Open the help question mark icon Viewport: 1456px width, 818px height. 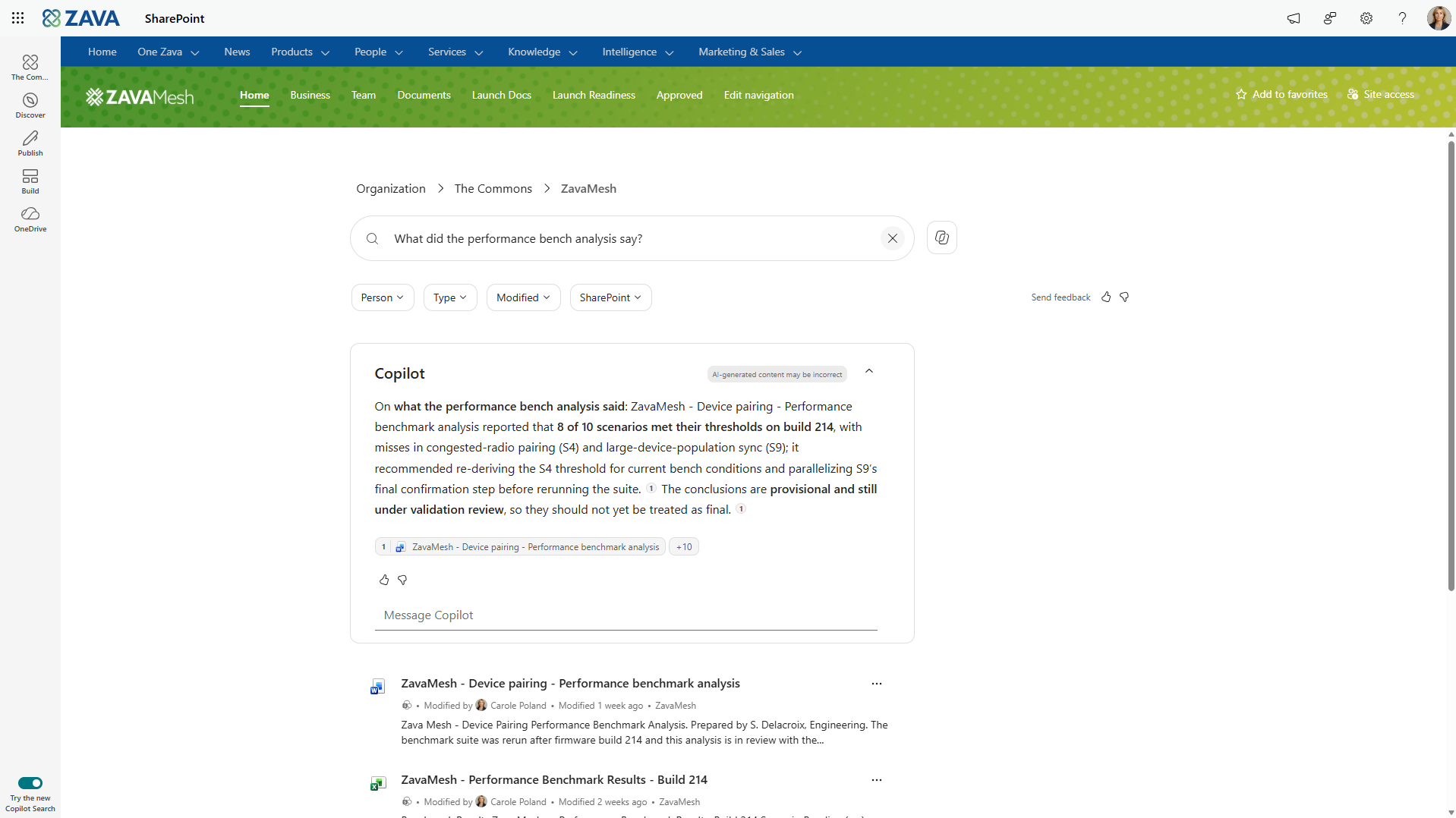pos(1402,18)
